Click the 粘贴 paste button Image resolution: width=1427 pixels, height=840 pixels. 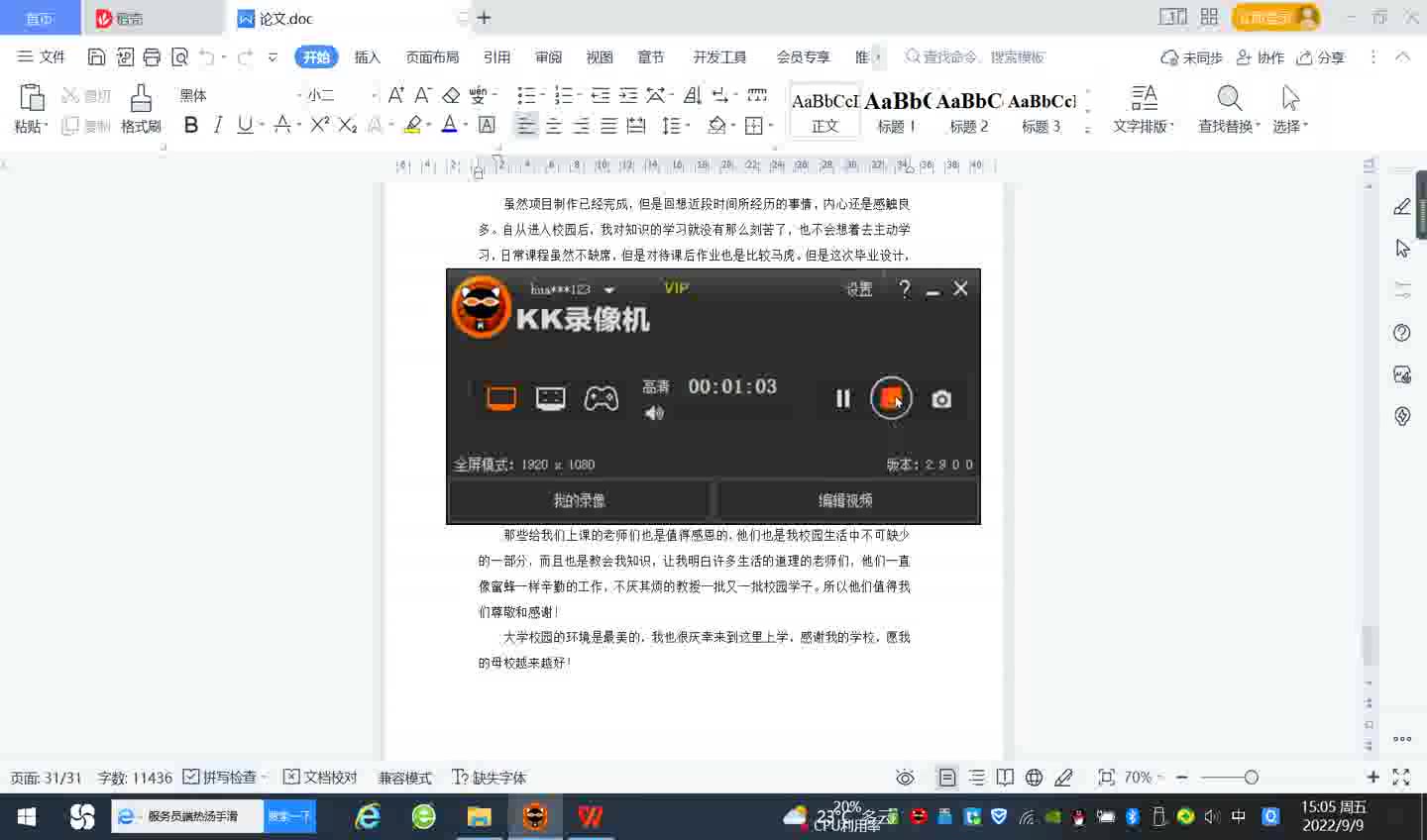pos(31,109)
